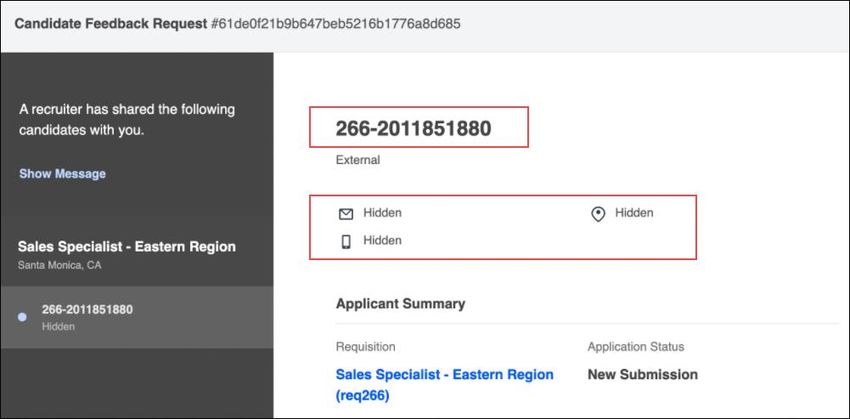This screenshot has width=850, height=419.
Task: Click the location pin icon
Action: point(597,215)
